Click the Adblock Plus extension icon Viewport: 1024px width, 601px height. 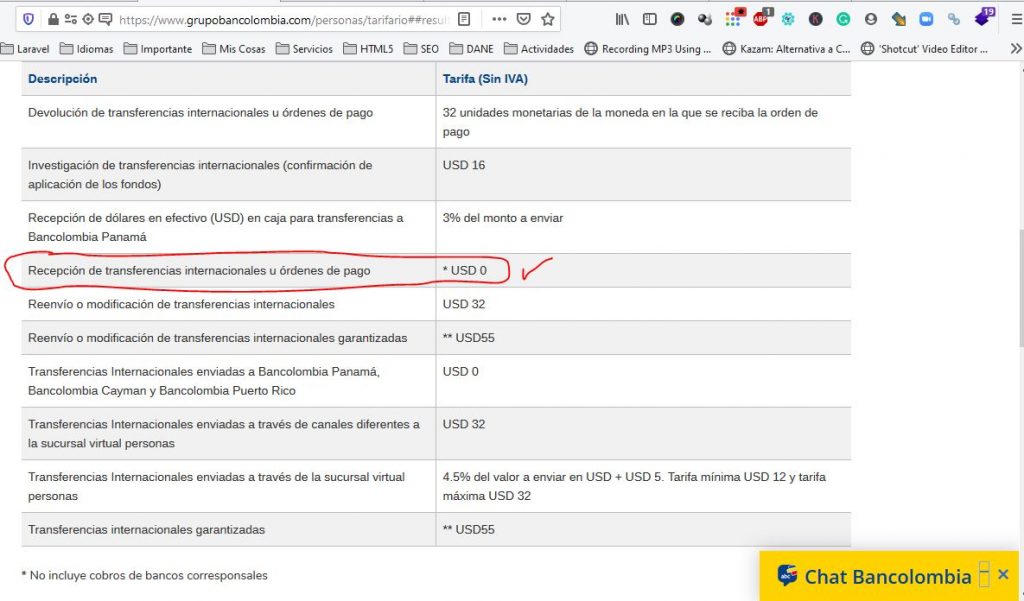[x=761, y=18]
